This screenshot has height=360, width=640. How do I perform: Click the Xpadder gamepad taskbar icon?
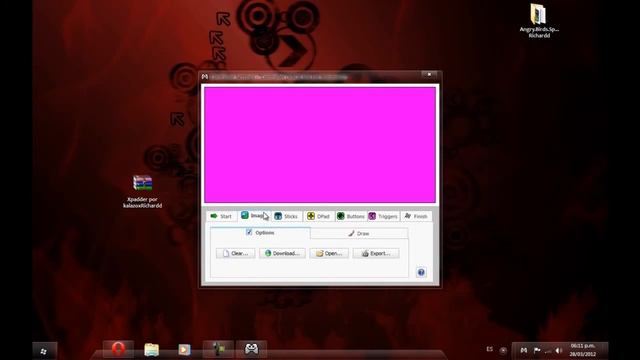coord(251,349)
